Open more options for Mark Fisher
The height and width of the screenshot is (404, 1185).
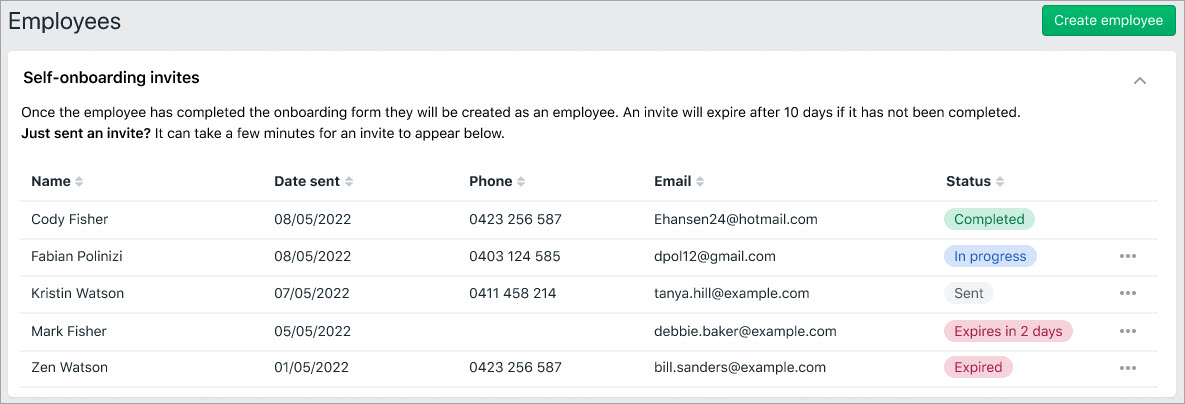tap(1128, 331)
